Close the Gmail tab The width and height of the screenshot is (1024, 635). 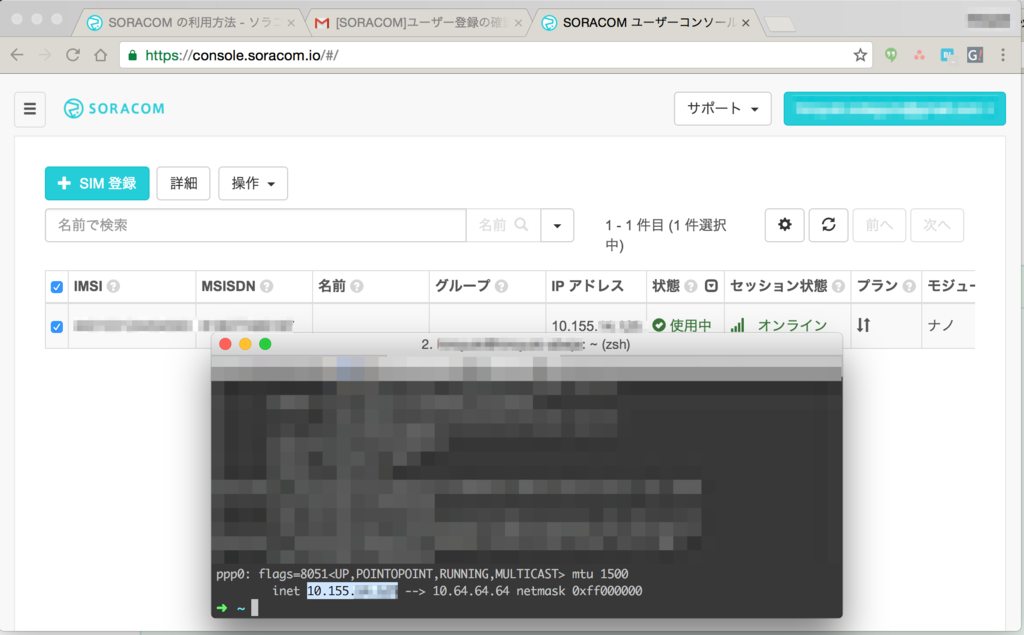click(519, 23)
